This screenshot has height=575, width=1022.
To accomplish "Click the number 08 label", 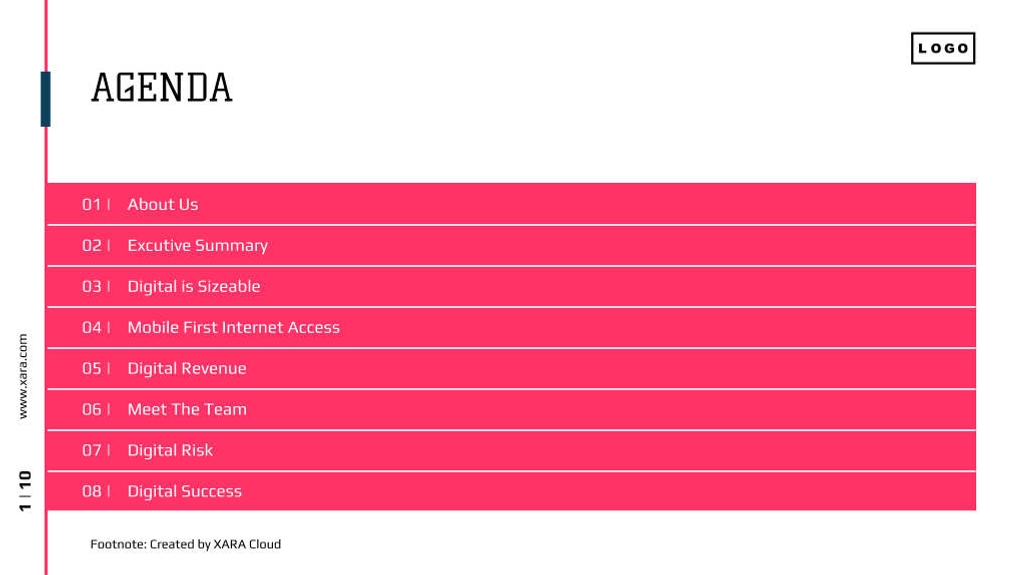I will coord(91,491).
